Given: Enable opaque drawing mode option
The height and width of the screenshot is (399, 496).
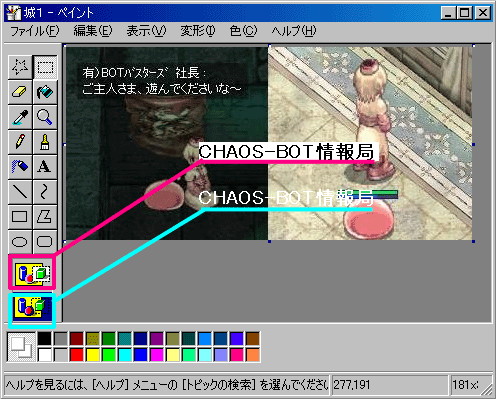Looking at the screenshot, I should (x=32, y=273).
